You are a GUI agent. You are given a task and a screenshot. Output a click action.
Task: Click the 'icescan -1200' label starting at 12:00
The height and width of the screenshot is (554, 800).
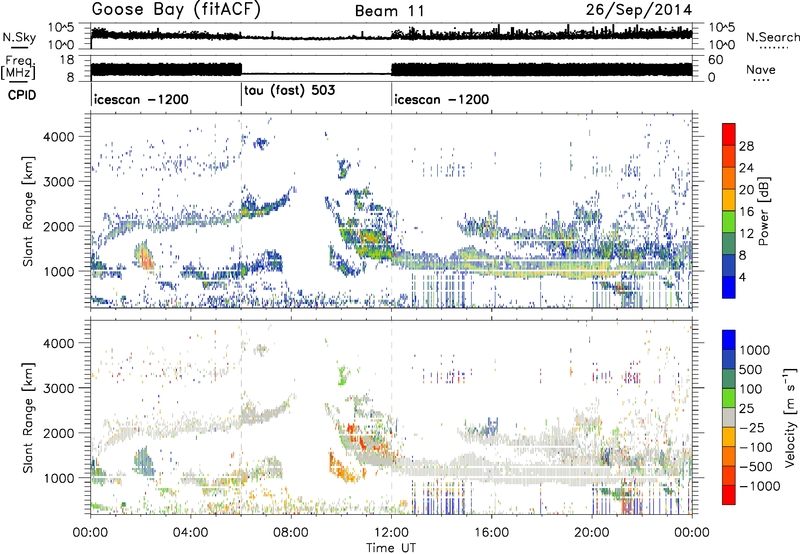[442, 99]
